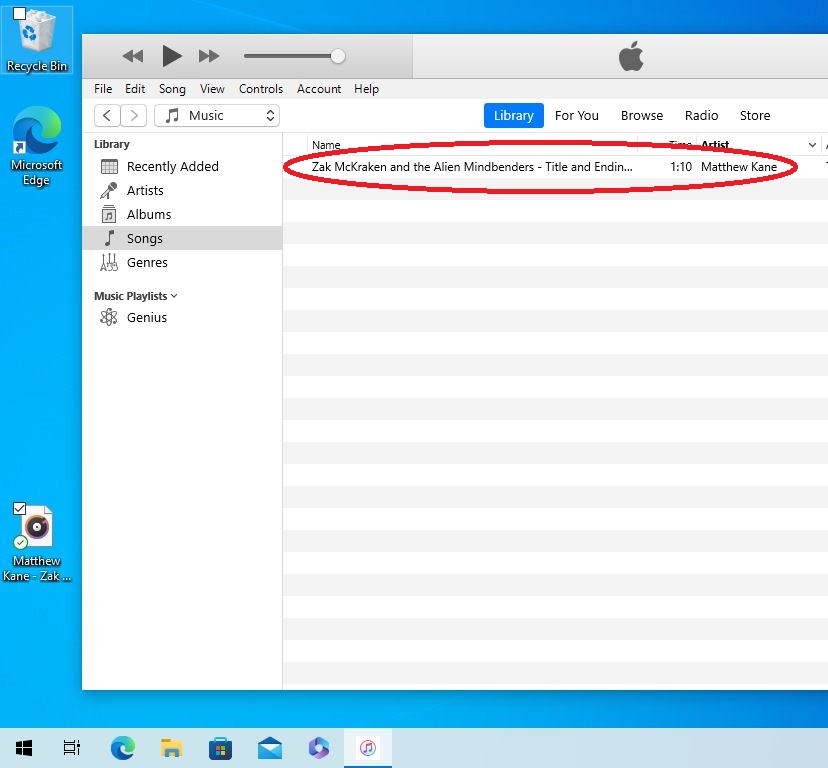Click the Recently Added grid icon
Image resolution: width=828 pixels, height=768 pixels.
109,167
